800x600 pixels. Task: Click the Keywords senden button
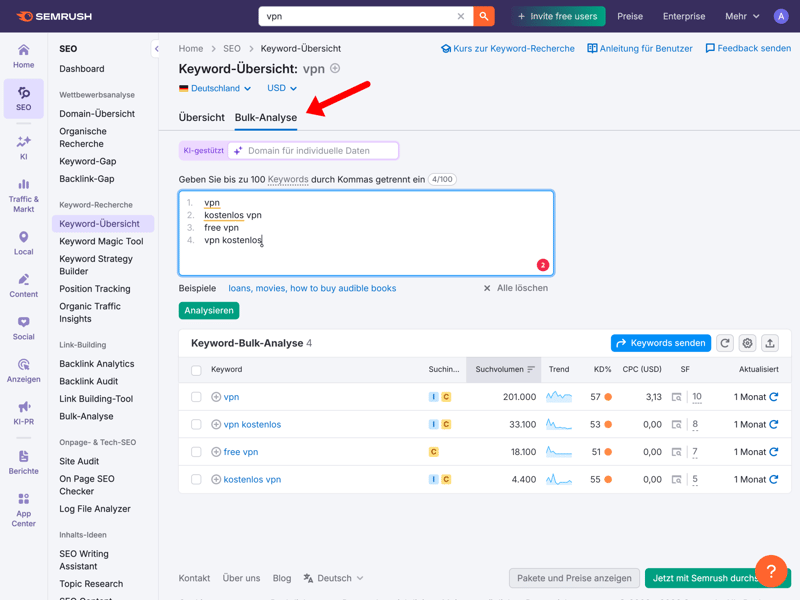click(x=660, y=343)
